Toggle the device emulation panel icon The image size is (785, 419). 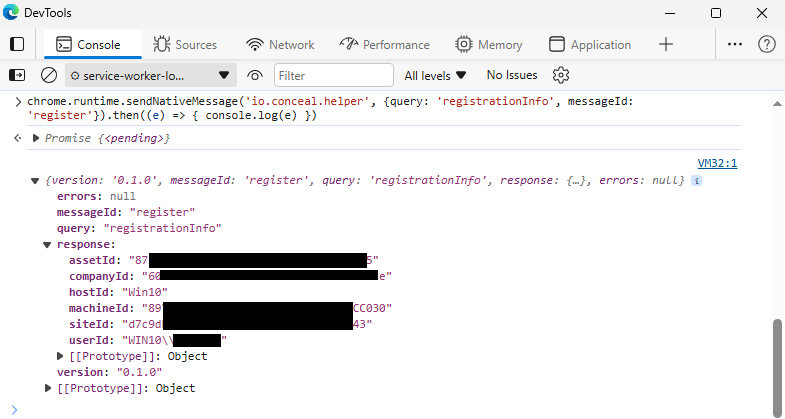tap(17, 45)
